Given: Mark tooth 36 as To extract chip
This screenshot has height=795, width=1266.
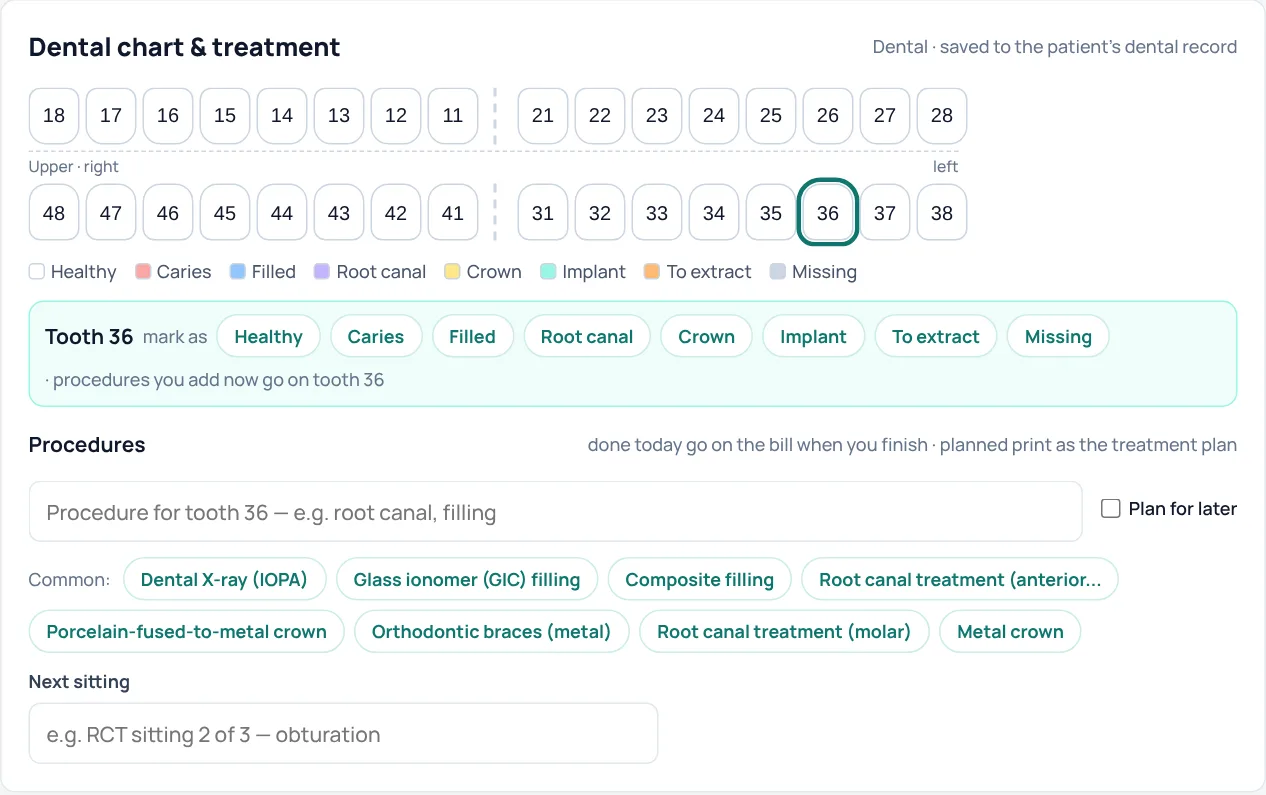Looking at the screenshot, I should coord(936,337).
